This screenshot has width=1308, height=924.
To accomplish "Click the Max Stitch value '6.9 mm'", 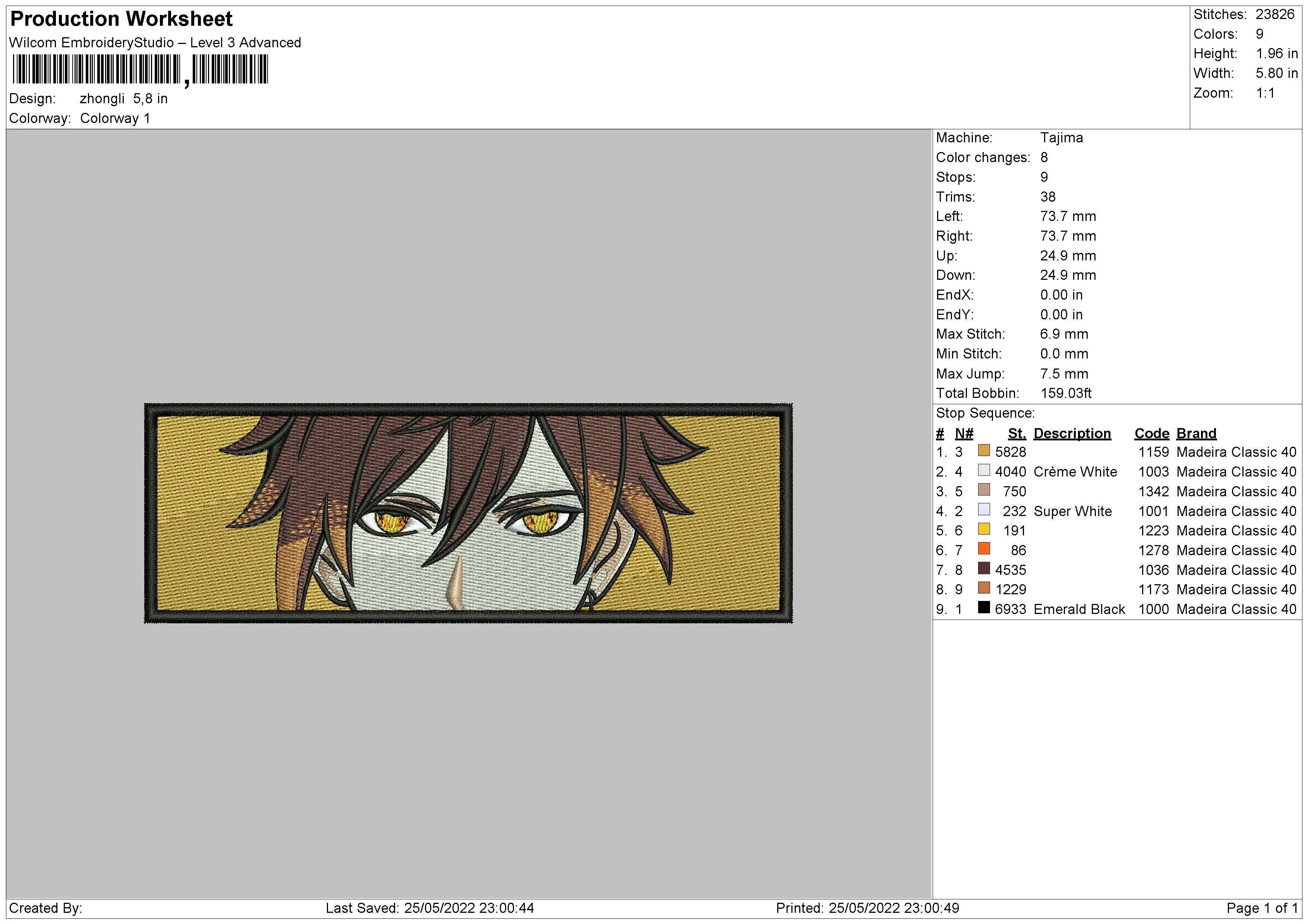I will 1064,334.
